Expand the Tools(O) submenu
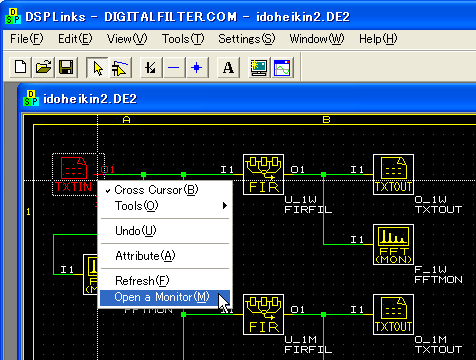This screenshot has height=360, width=476. point(165,206)
